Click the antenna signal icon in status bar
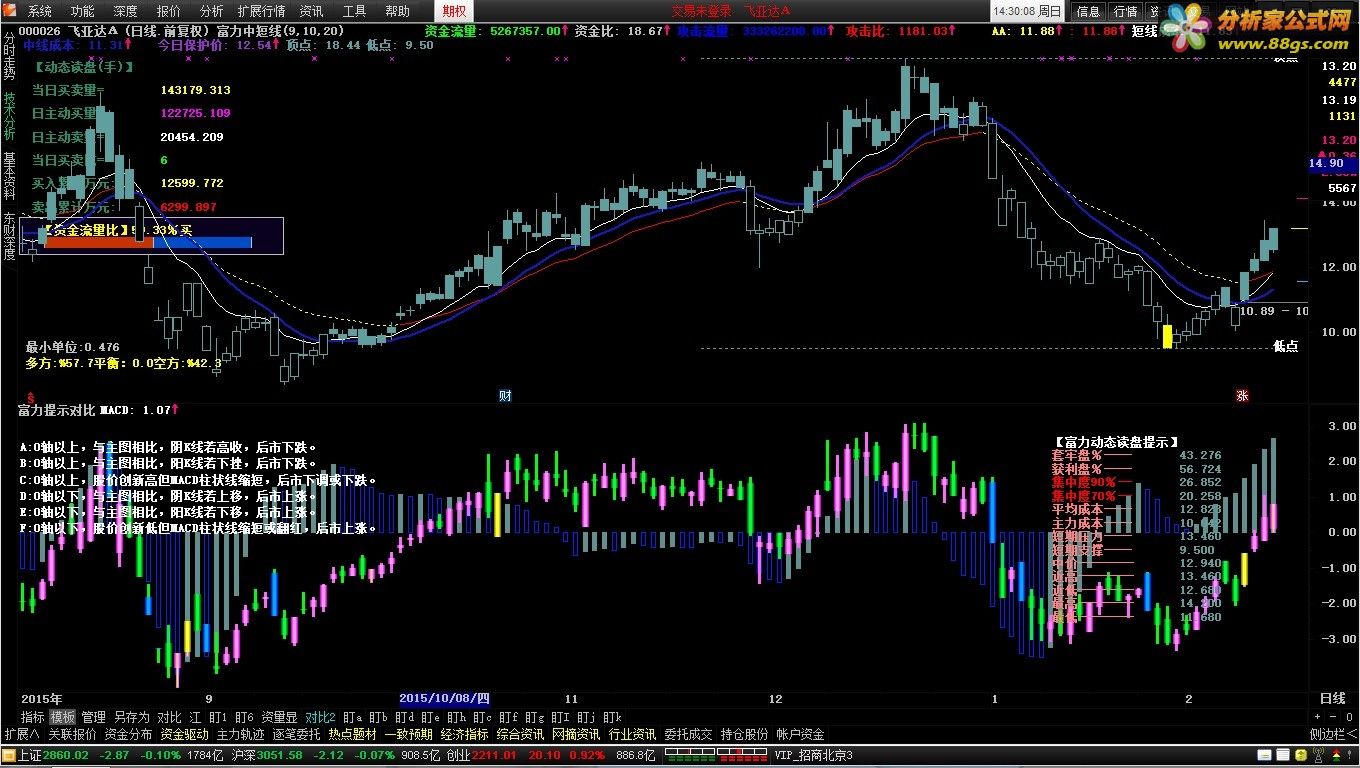 tap(1318, 755)
